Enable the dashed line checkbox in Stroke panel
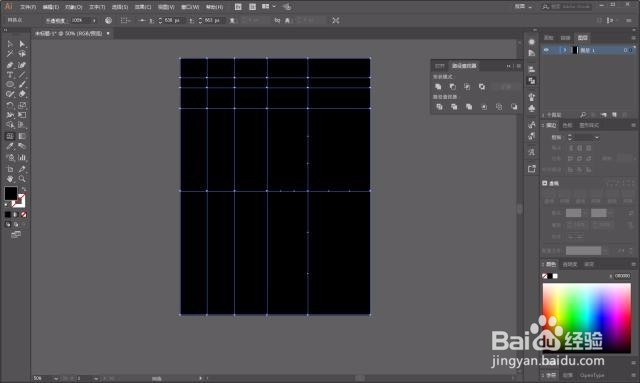Image resolution: width=640 pixels, height=383 pixels. point(545,183)
